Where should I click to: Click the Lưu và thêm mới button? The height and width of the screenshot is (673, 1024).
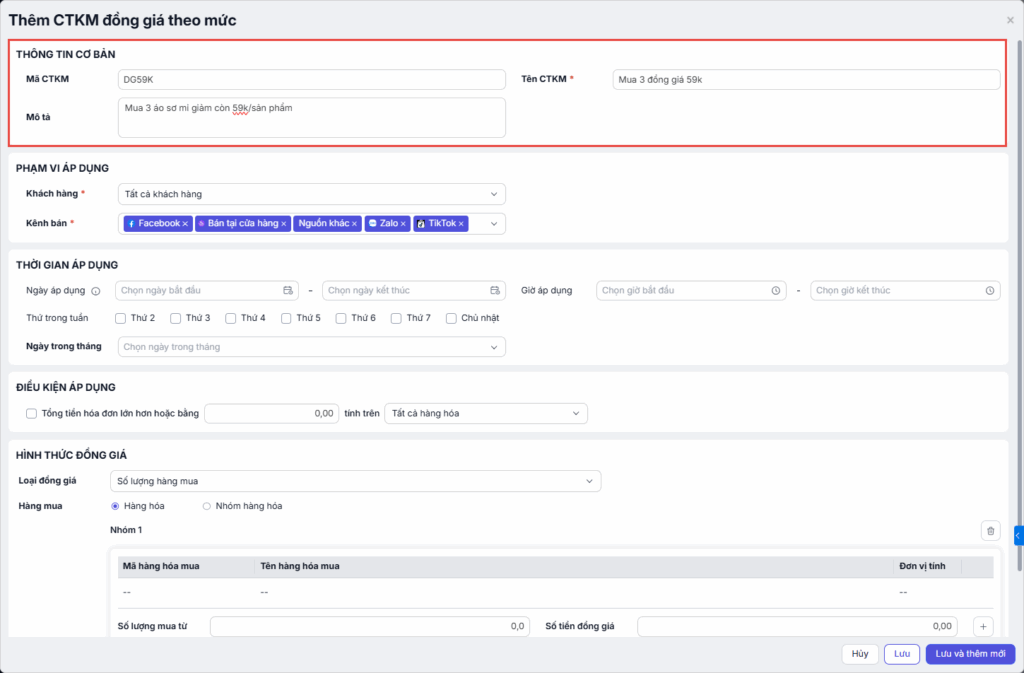[970, 654]
